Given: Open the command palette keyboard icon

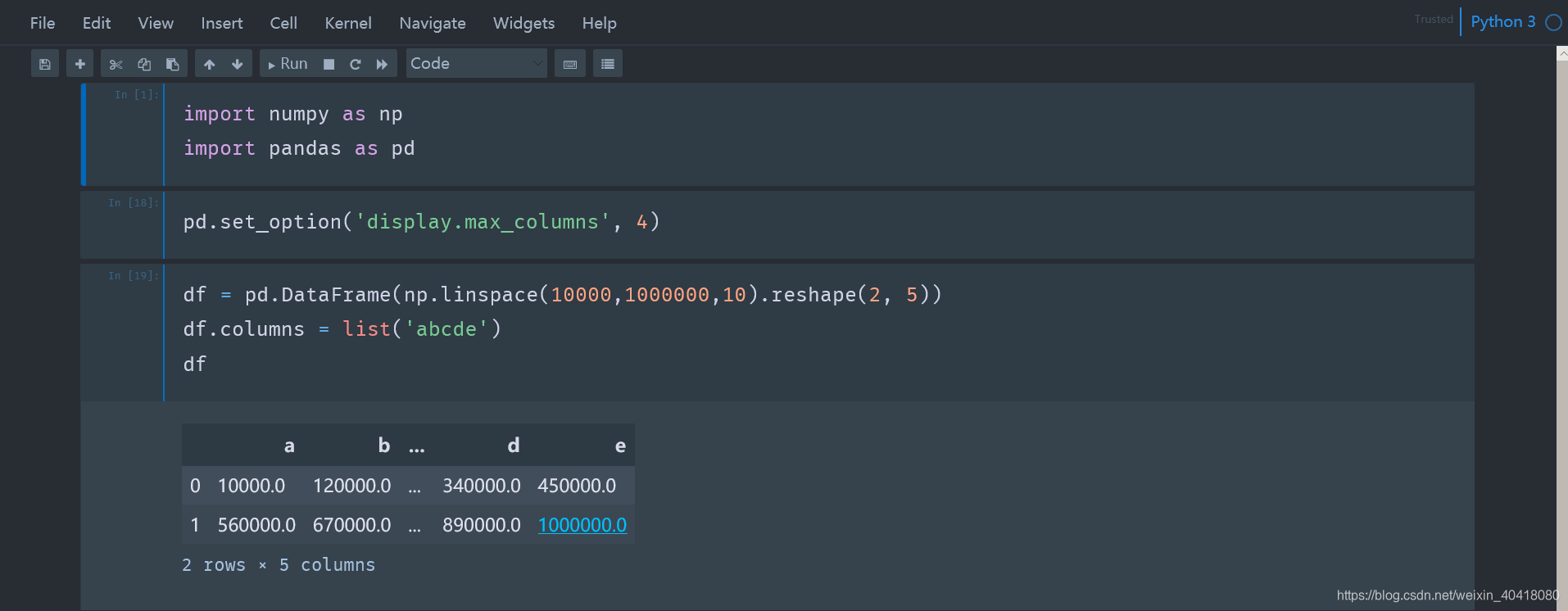Looking at the screenshot, I should (x=570, y=64).
